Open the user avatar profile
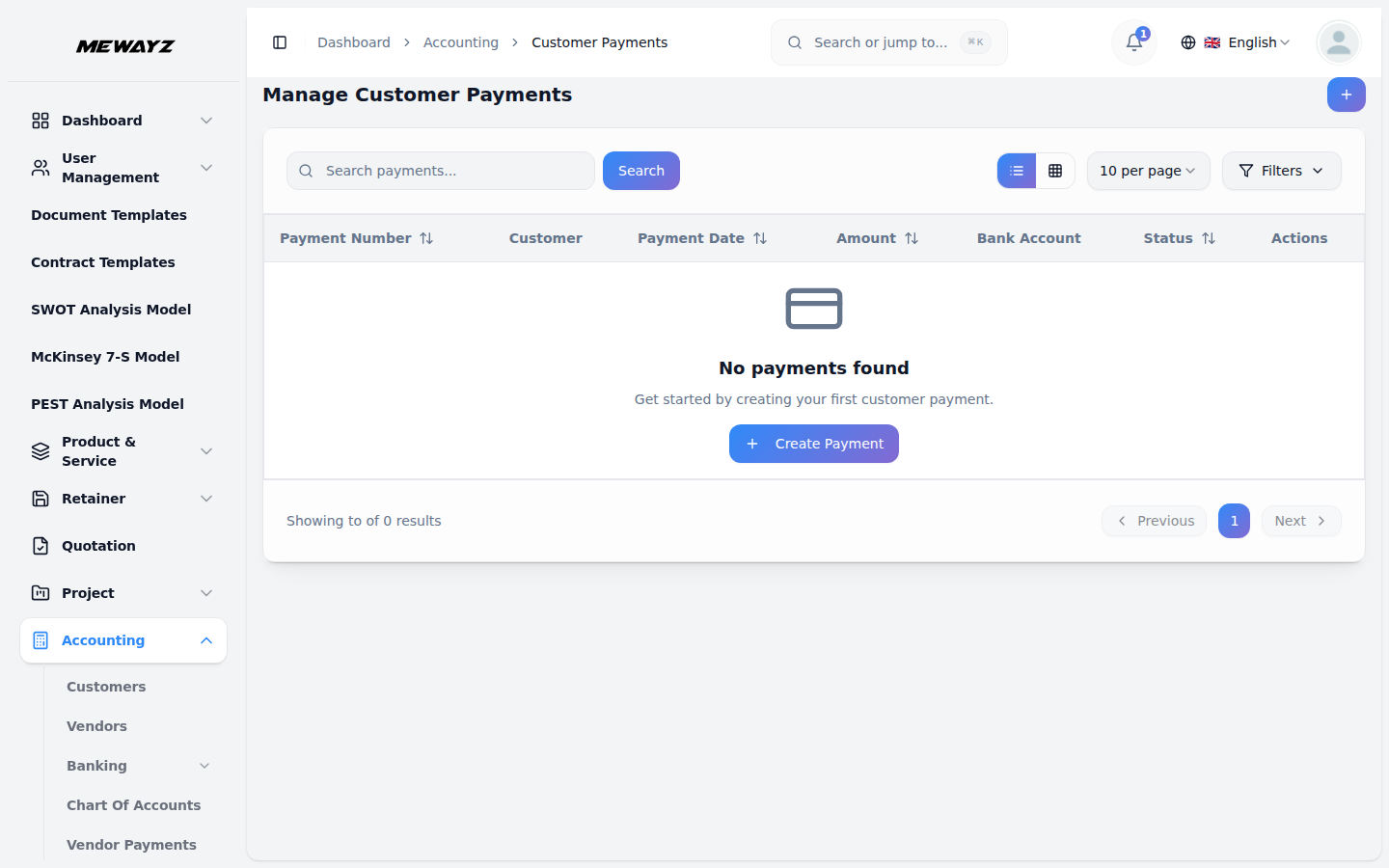 1338,42
